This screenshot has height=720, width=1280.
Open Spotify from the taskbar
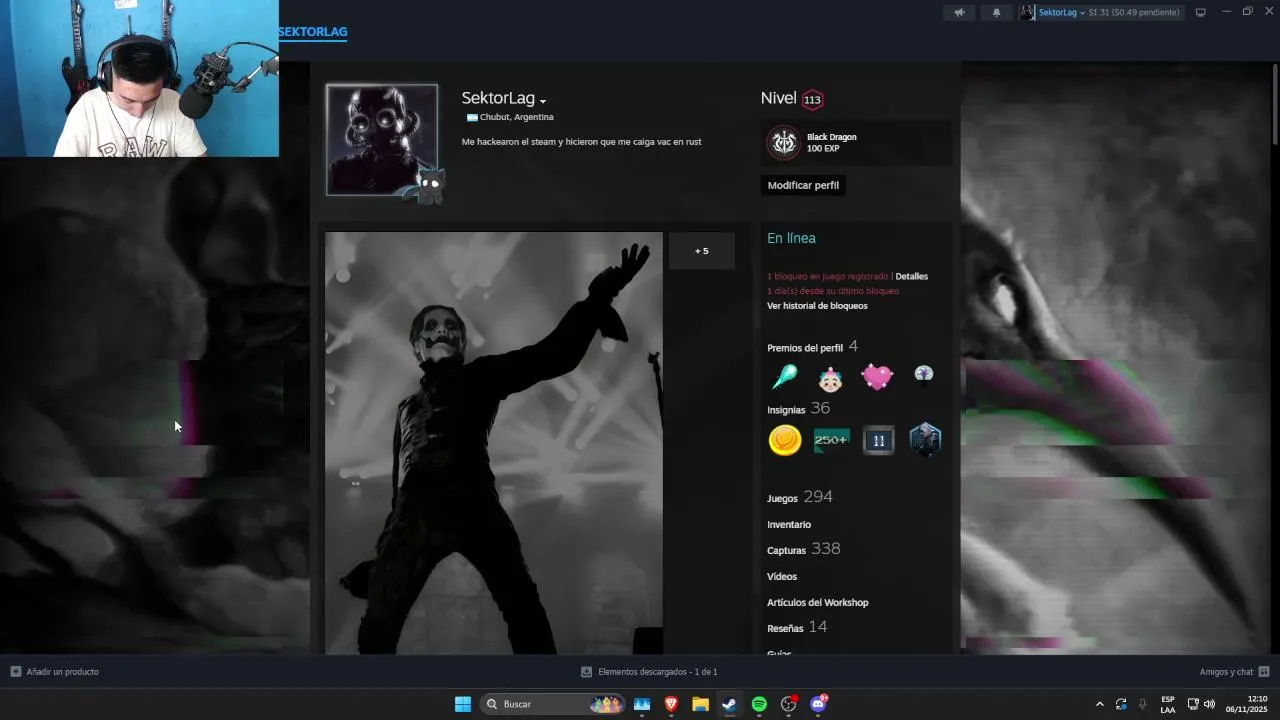coord(759,704)
